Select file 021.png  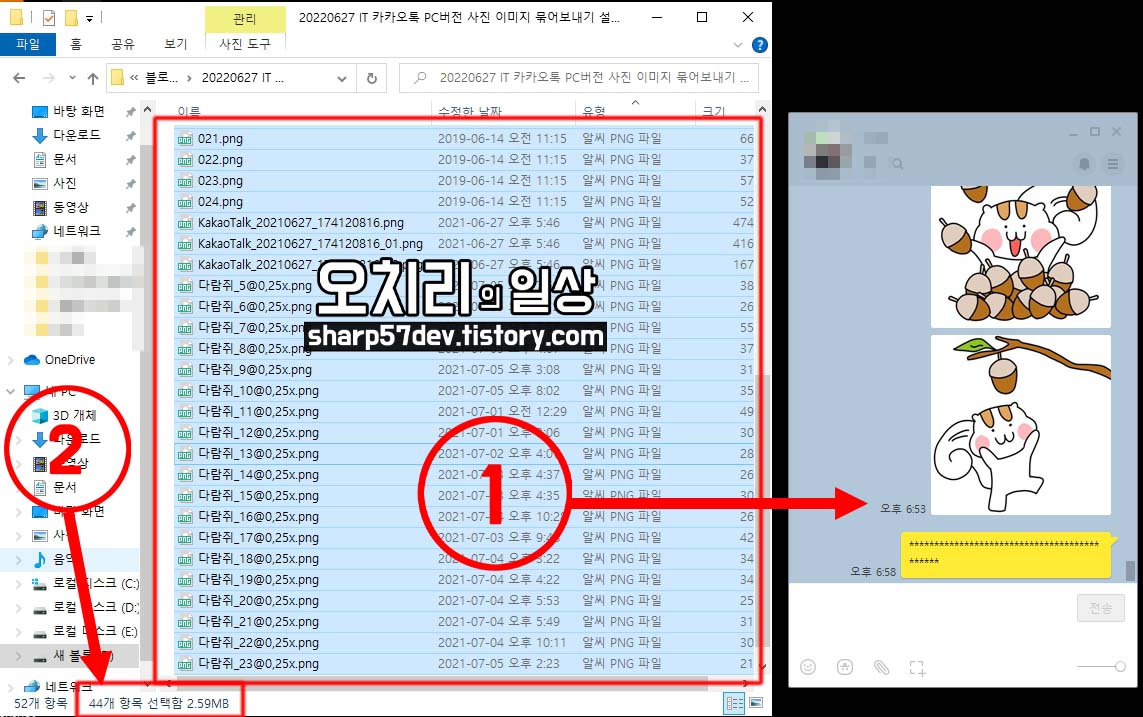220,138
